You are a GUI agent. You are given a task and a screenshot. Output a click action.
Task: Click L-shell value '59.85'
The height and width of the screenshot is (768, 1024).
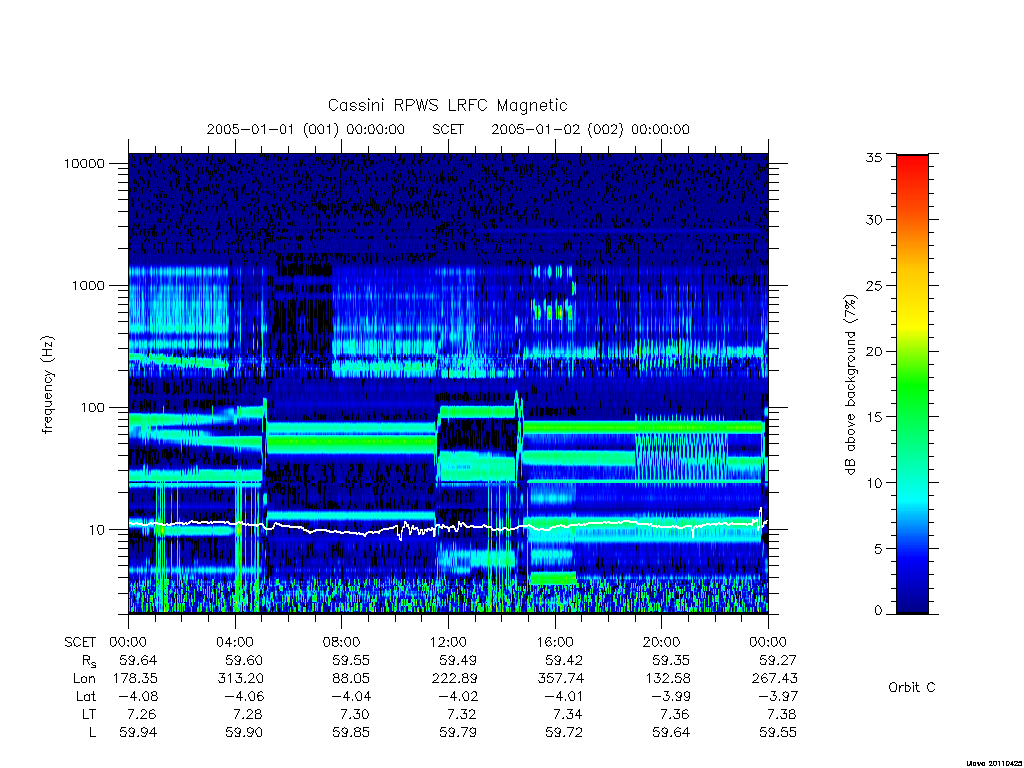point(351,733)
